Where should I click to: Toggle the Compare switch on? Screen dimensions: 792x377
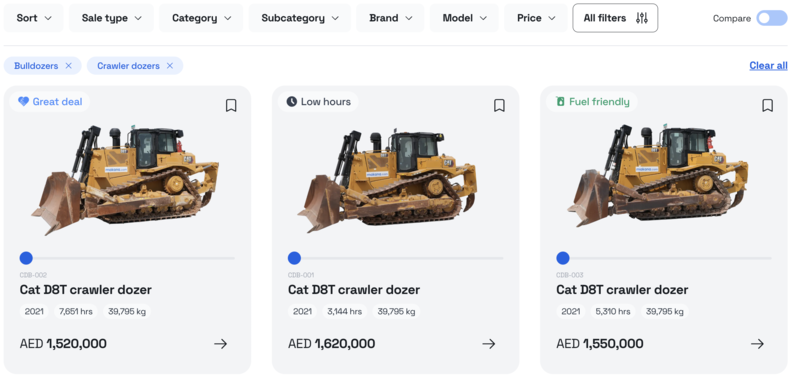point(771,18)
